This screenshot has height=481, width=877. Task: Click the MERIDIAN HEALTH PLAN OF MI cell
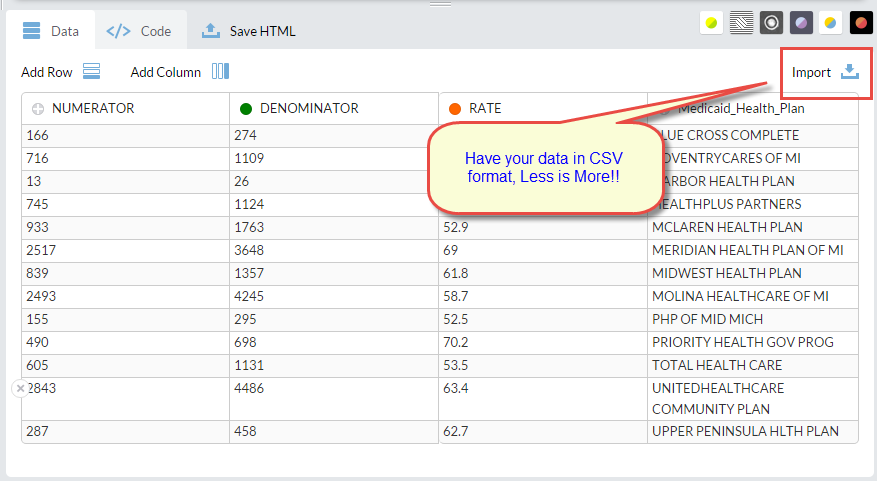point(753,251)
